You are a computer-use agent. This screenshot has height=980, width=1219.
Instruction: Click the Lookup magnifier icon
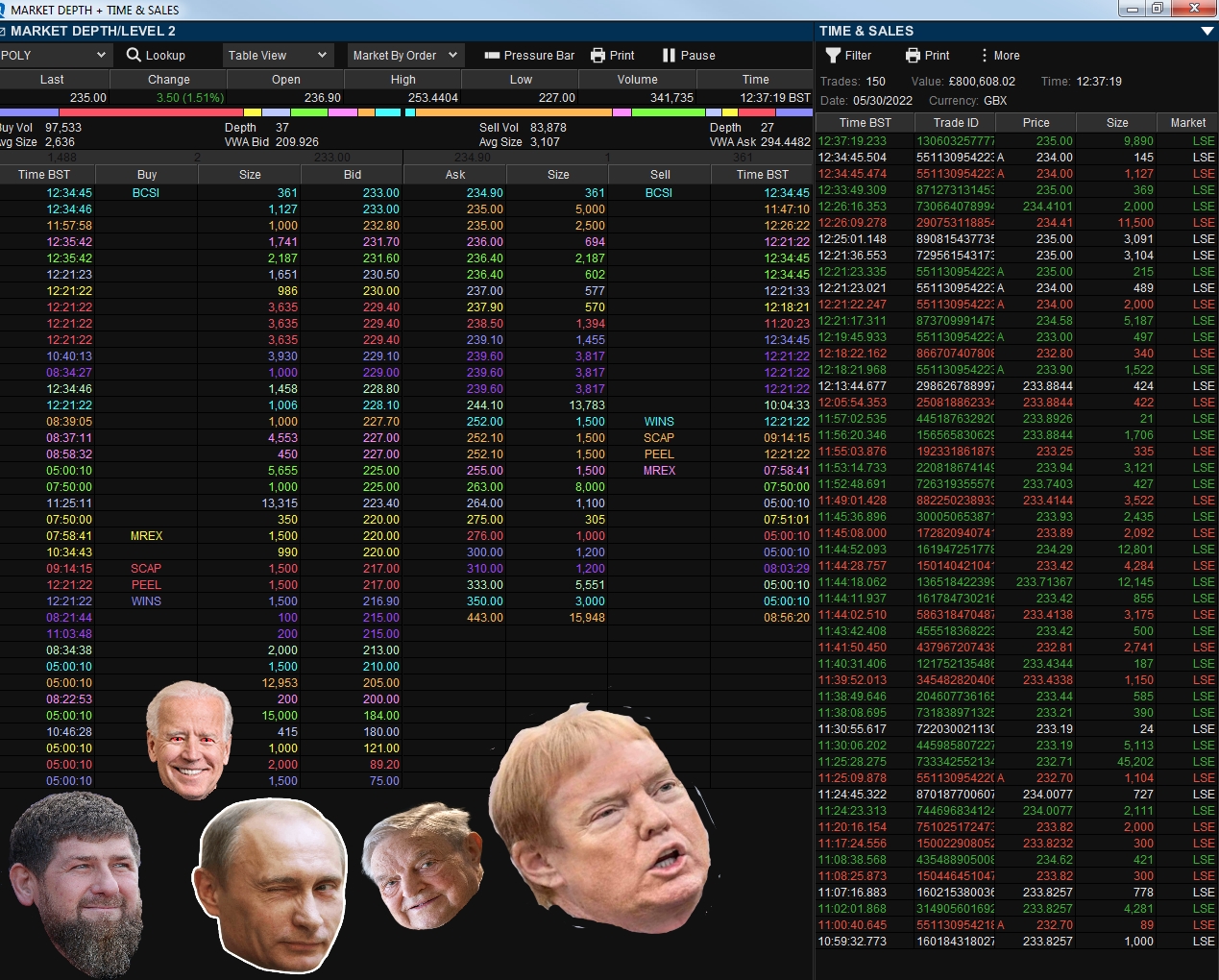pyautogui.click(x=134, y=55)
